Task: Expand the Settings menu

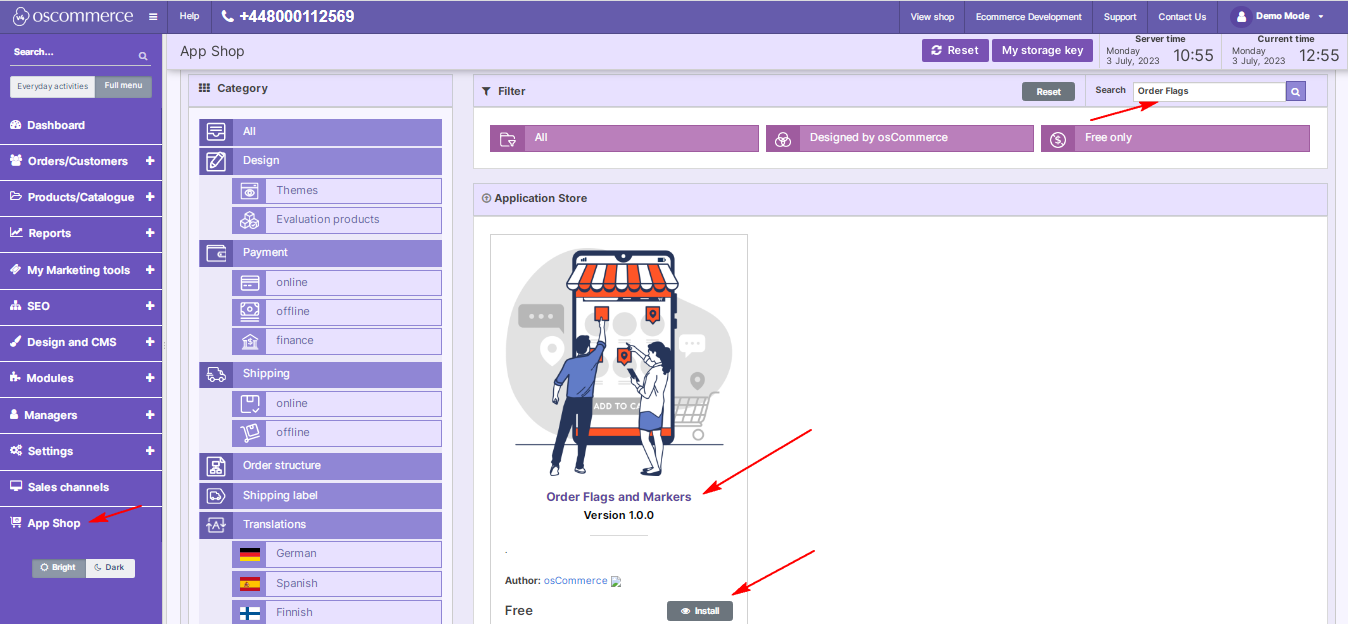Action: tap(150, 451)
